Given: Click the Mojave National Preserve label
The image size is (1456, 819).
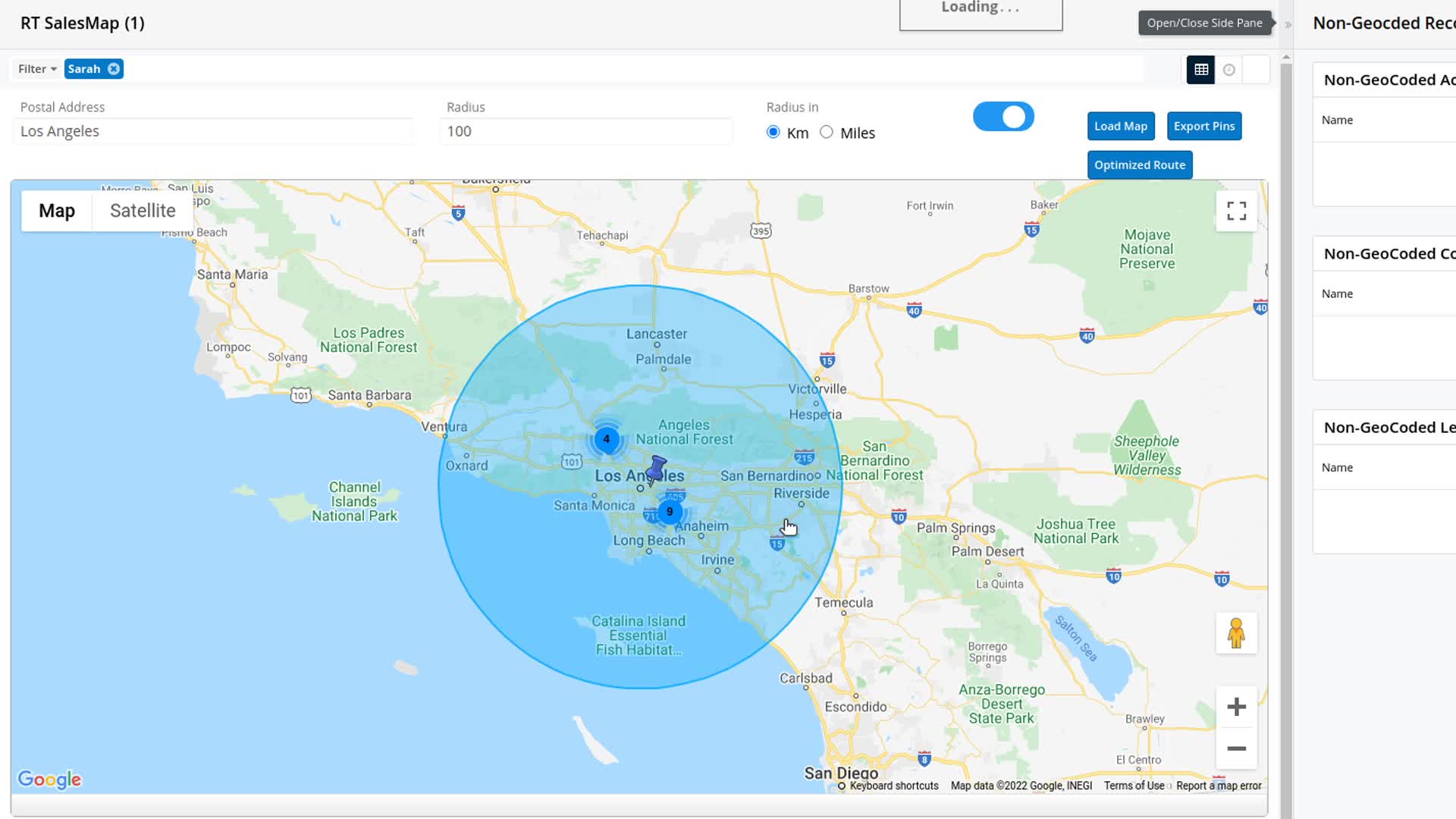Looking at the screenshot, I should [x=1147, y=249].
